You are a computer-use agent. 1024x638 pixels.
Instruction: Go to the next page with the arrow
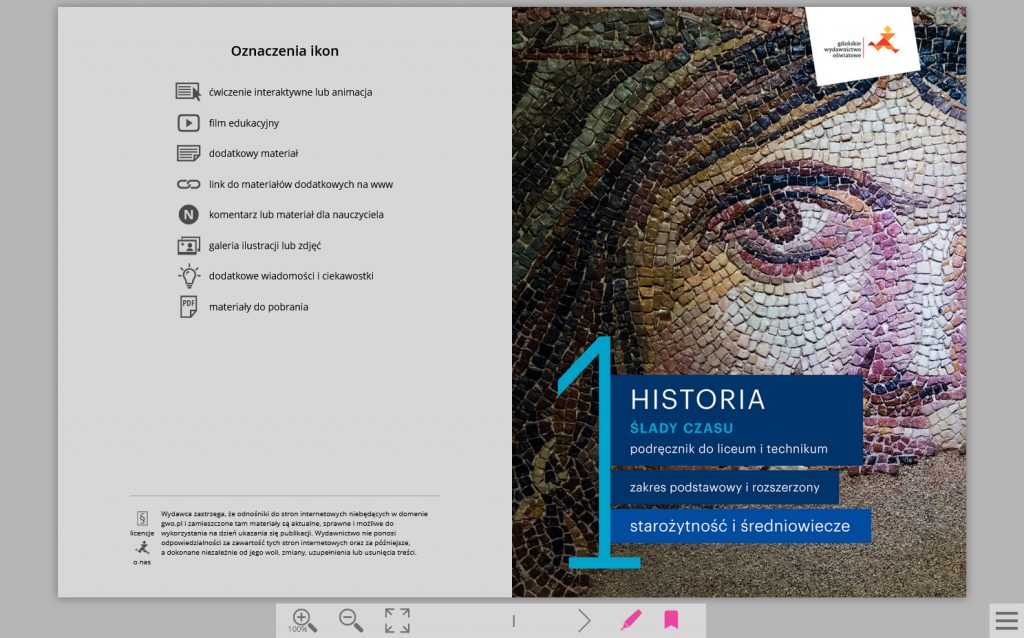pyautogui.click(x=583, y=620)
